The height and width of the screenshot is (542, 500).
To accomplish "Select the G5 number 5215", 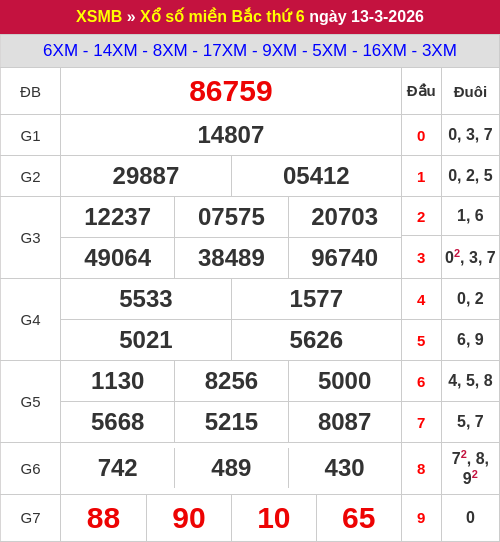I will point(231,422).
